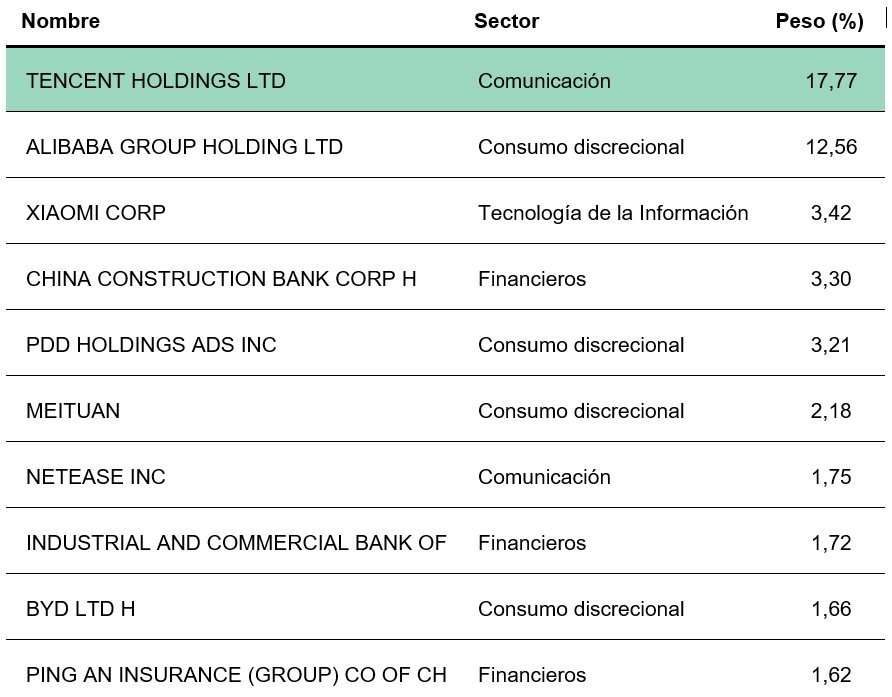
Task: Click Financieros sector in China Construction row
Action: [532, 279]
